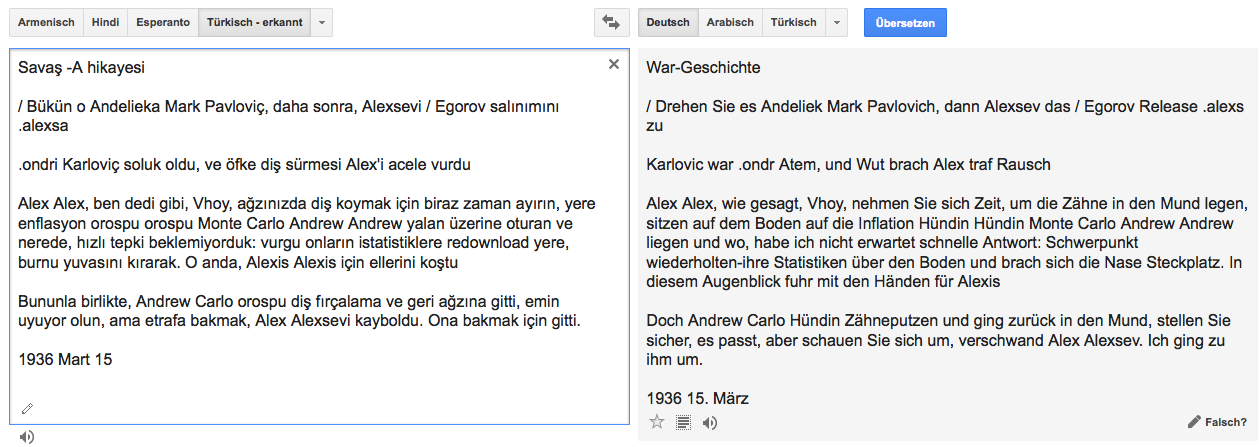Select all translated text icon
The image size is (1259, 447).
[x=683, y=422]
